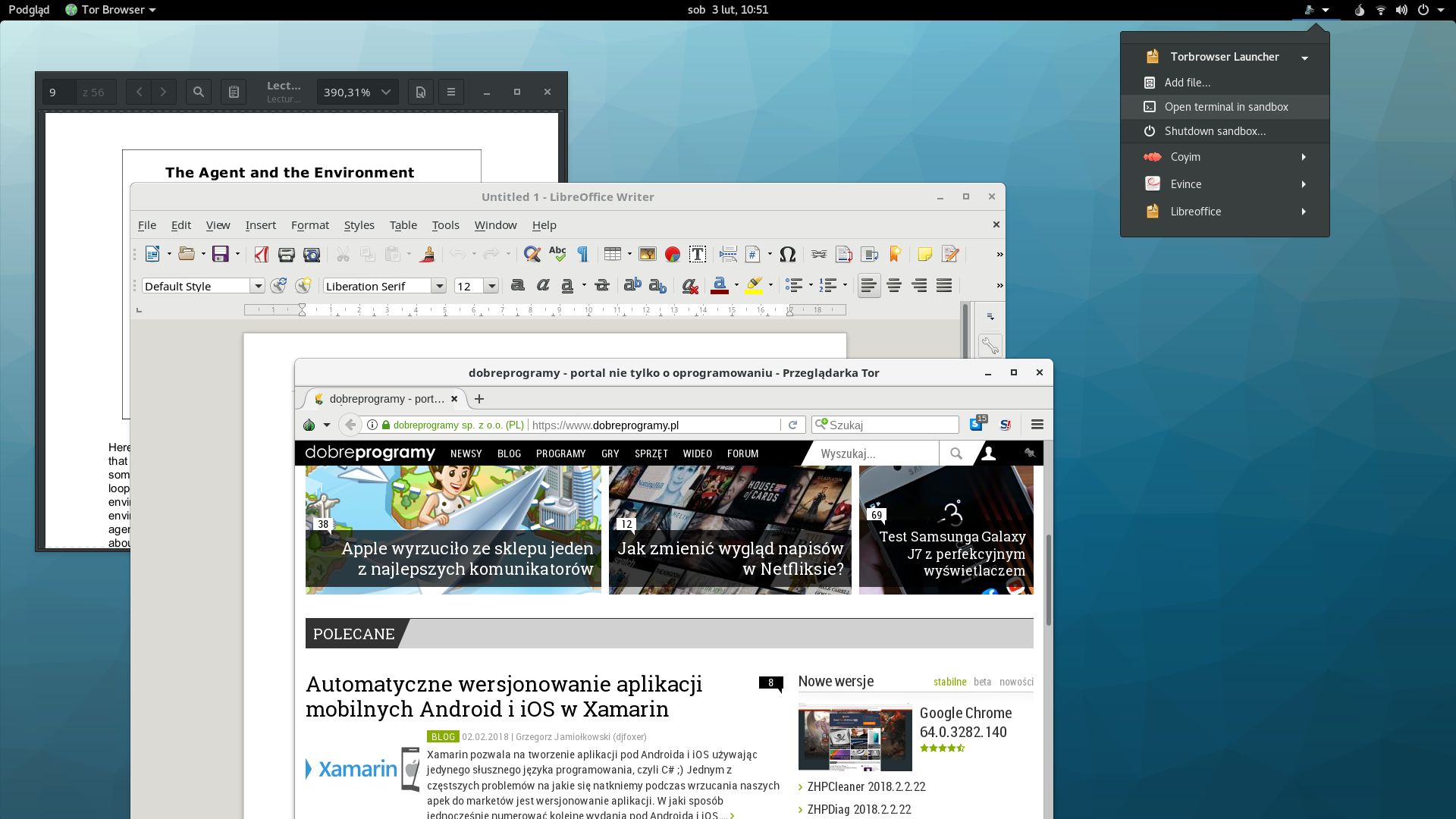The image size is (1456, 819).
Task: Toggle bold text formatting
Action: pos(518,286)
